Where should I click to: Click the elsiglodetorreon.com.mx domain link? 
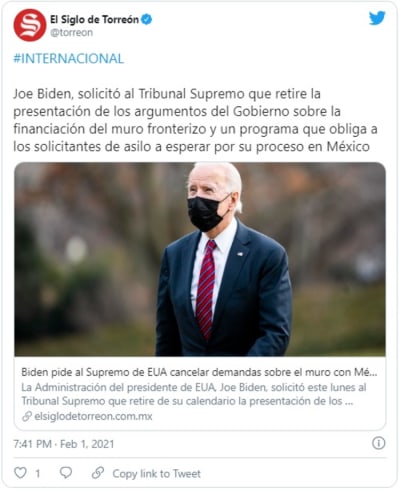coord(93,416)
